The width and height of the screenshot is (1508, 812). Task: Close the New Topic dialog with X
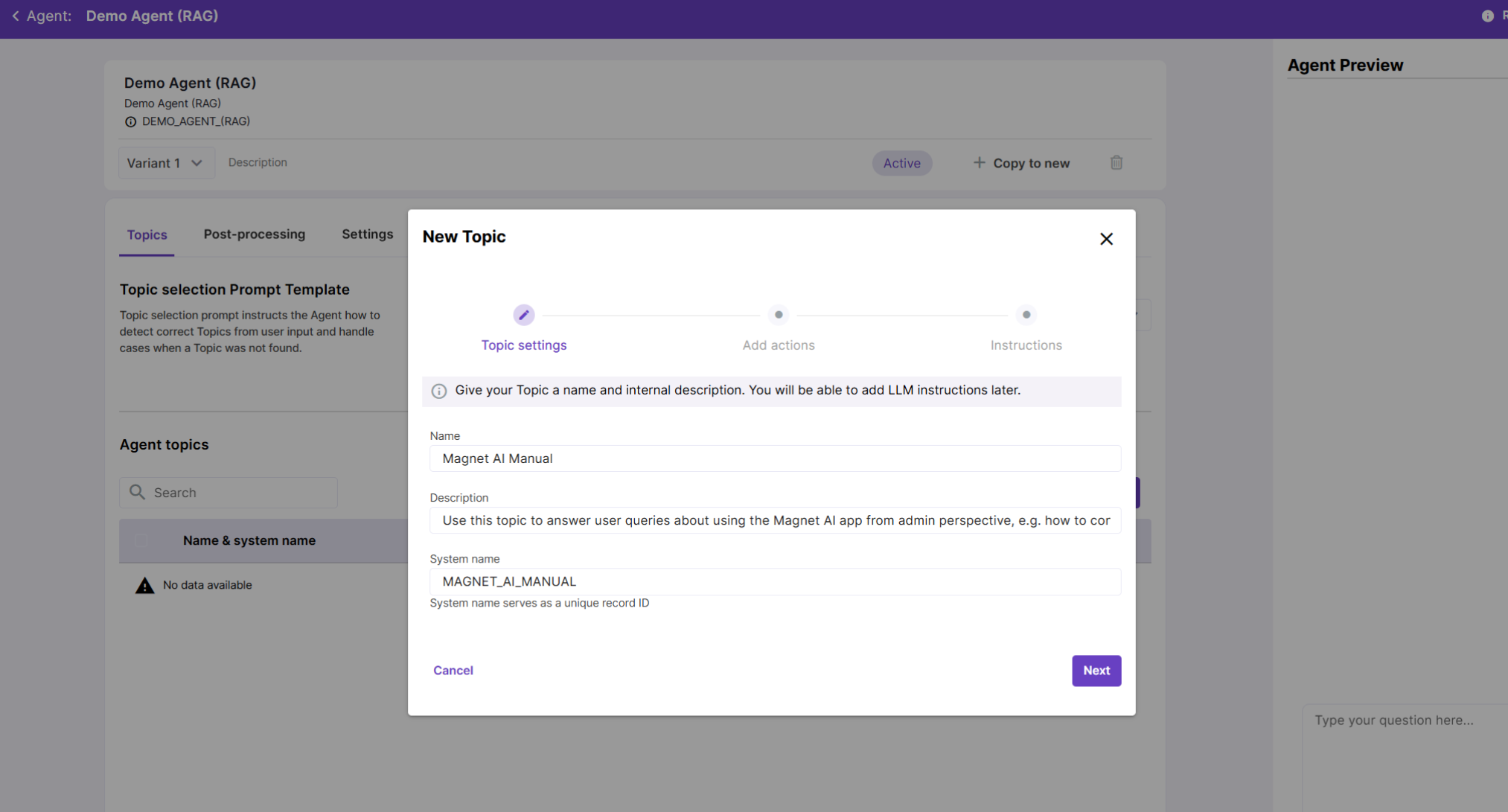[1106, 239]
